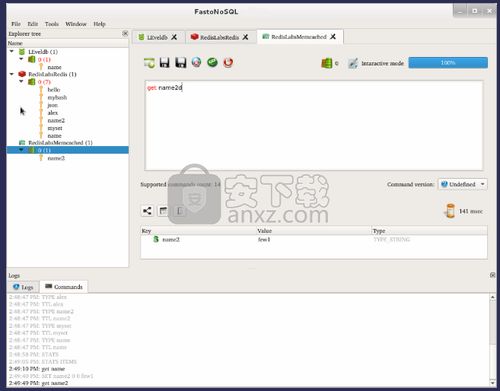Switch results to text view icon

point(179,211)
